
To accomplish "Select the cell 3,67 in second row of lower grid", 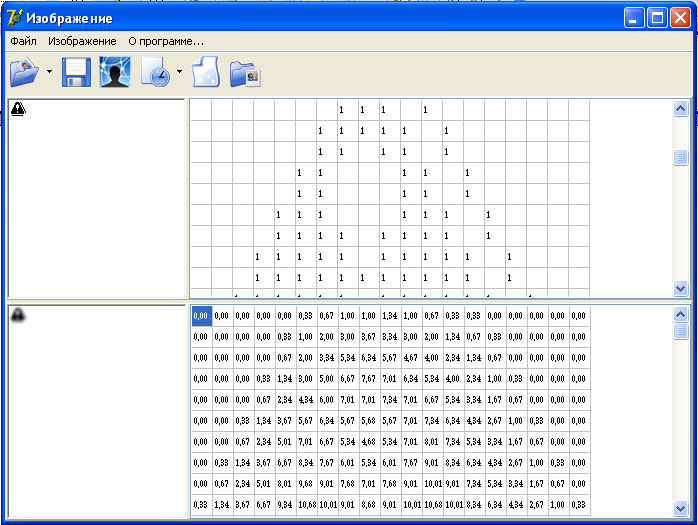I will pos(369,337).
